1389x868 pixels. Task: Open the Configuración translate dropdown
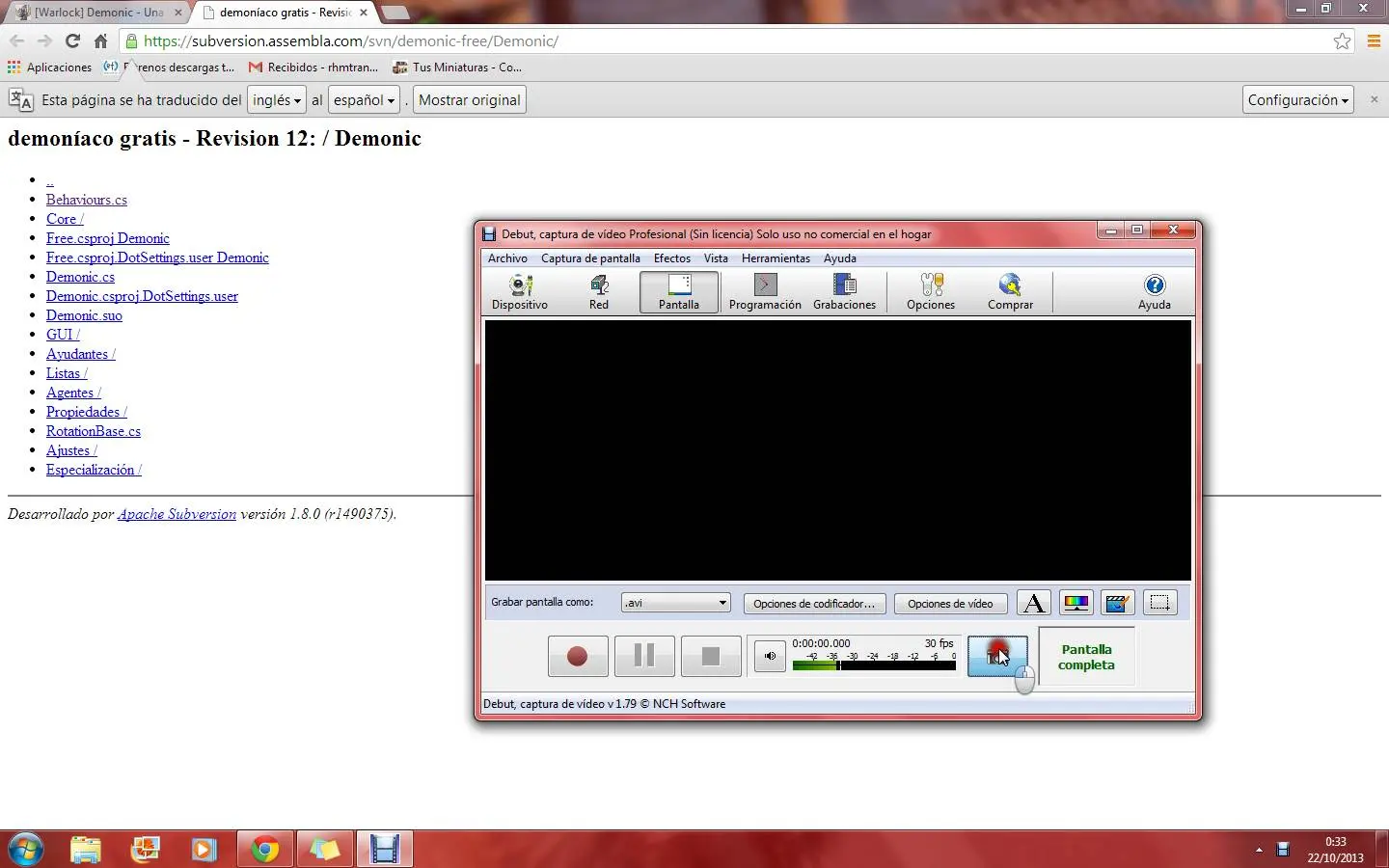coord(1298,100)
